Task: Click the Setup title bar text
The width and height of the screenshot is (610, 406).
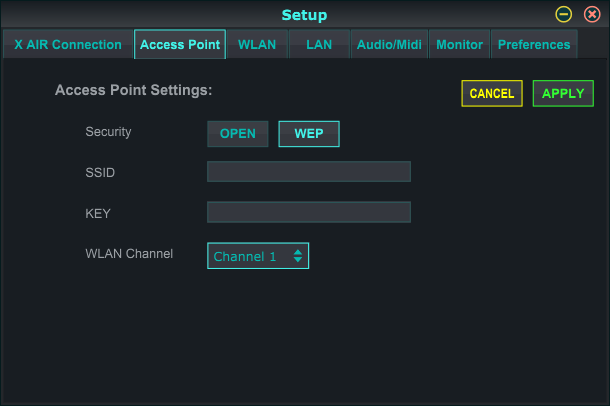Action: click(x=304, y=15)
